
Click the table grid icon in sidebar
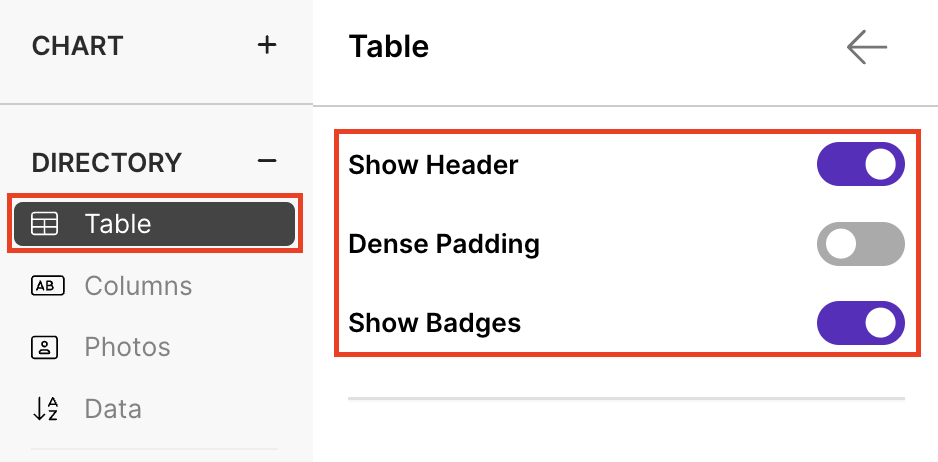pyautogui.click(x=44, y=224)
